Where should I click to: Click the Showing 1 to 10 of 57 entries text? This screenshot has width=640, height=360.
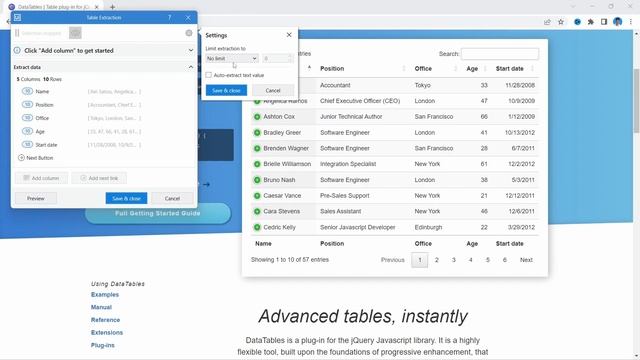pos(290,260)
